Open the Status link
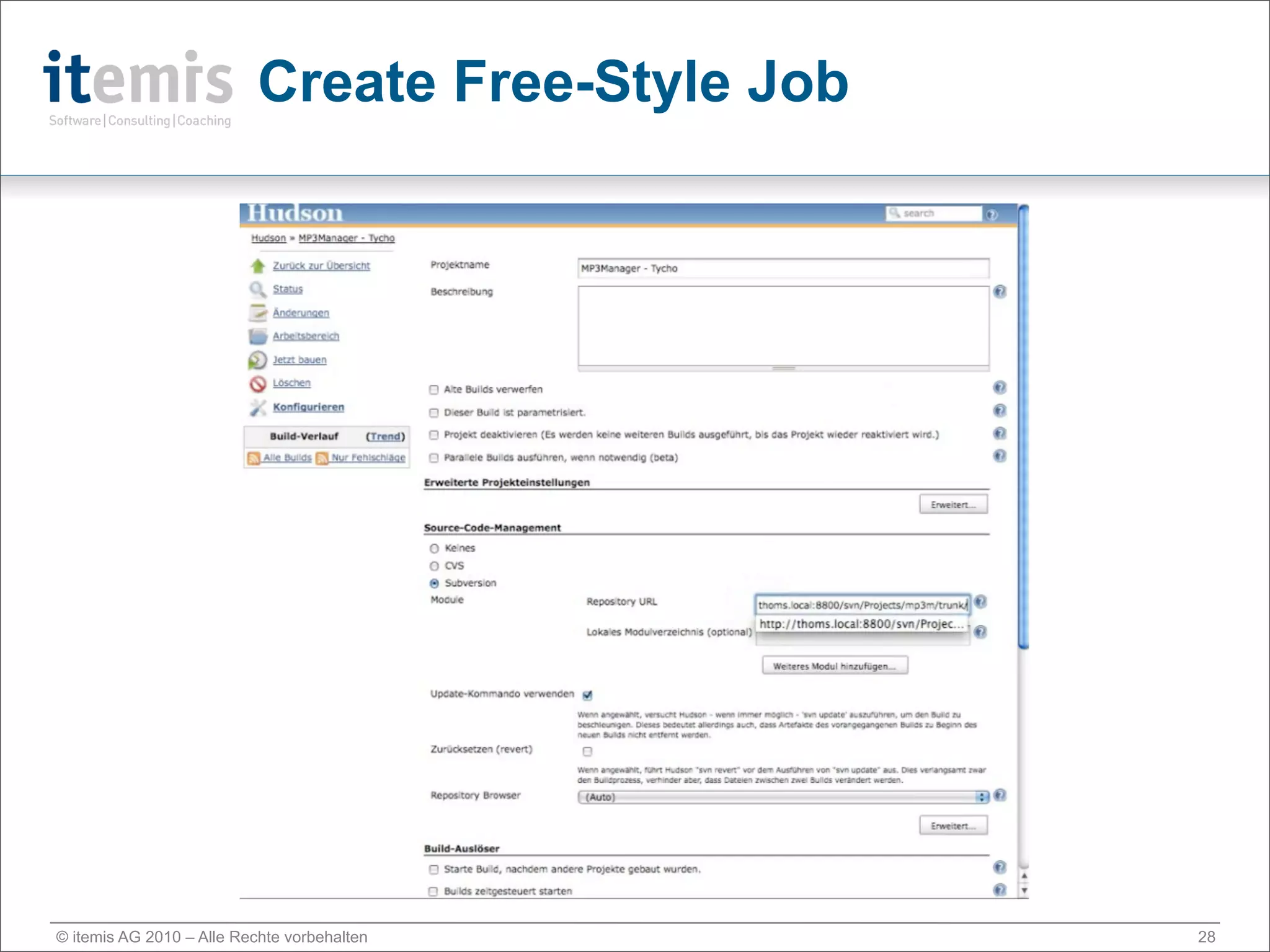The width and height of the screenshot is (1270, 952). 288,289
